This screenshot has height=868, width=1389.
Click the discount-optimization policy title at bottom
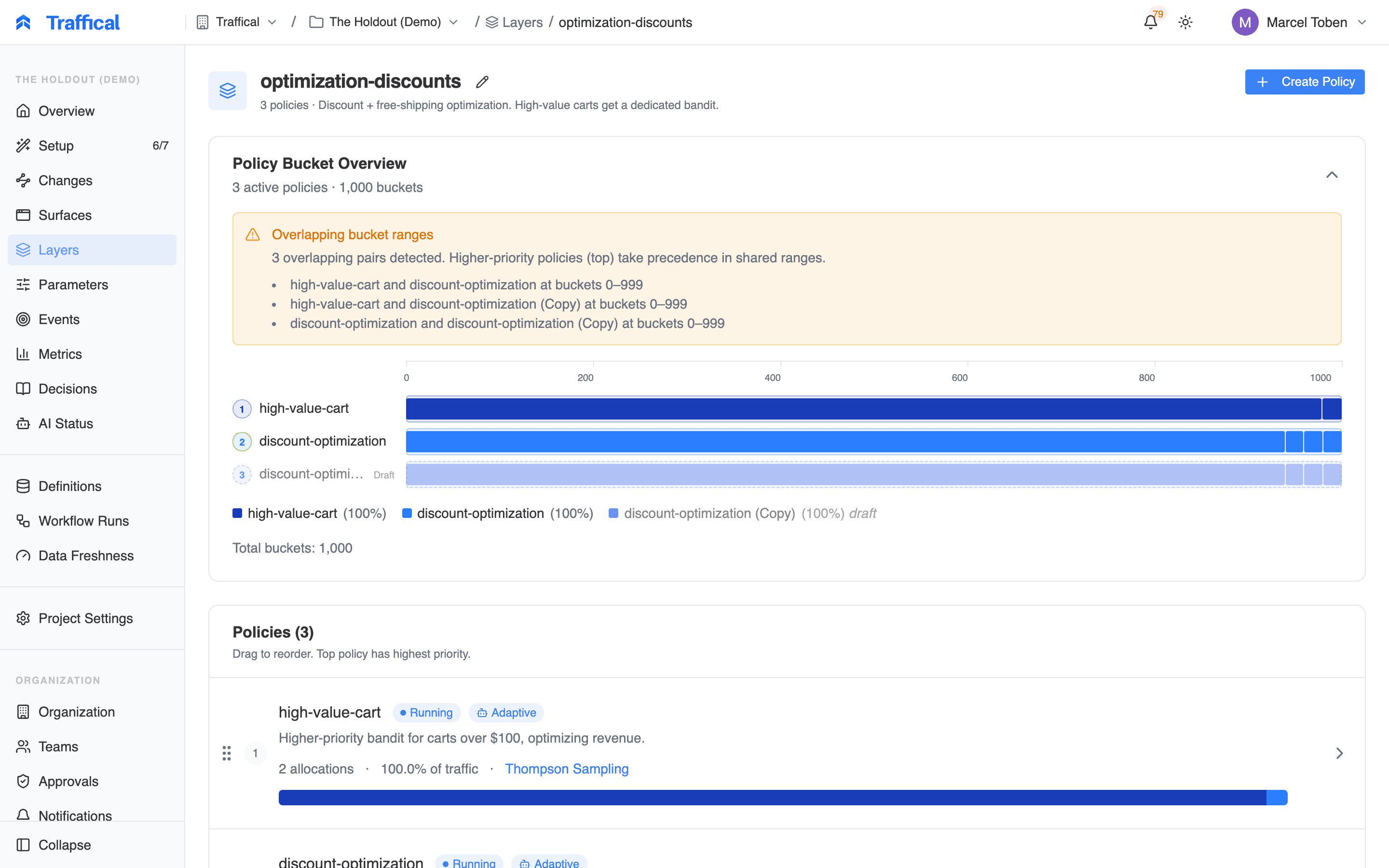[x=351, y=862]
